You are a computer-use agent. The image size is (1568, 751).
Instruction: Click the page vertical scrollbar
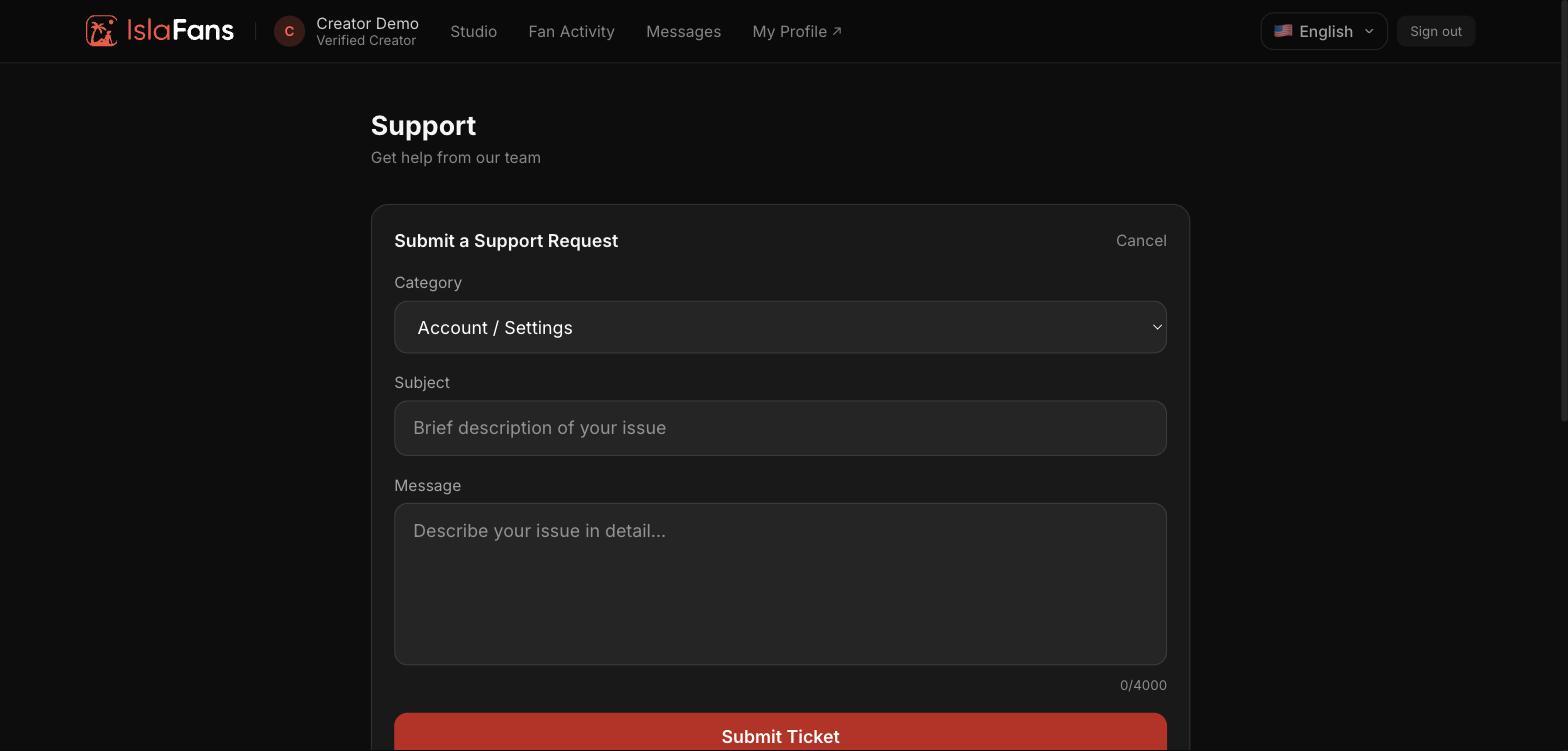point(1563,210)
